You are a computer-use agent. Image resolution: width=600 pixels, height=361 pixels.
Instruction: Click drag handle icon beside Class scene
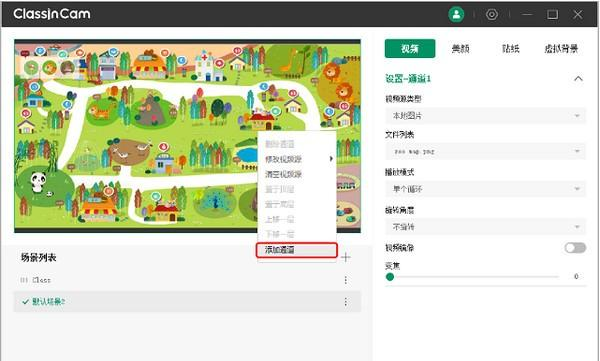pyautogui.click(x=24, y=280)
